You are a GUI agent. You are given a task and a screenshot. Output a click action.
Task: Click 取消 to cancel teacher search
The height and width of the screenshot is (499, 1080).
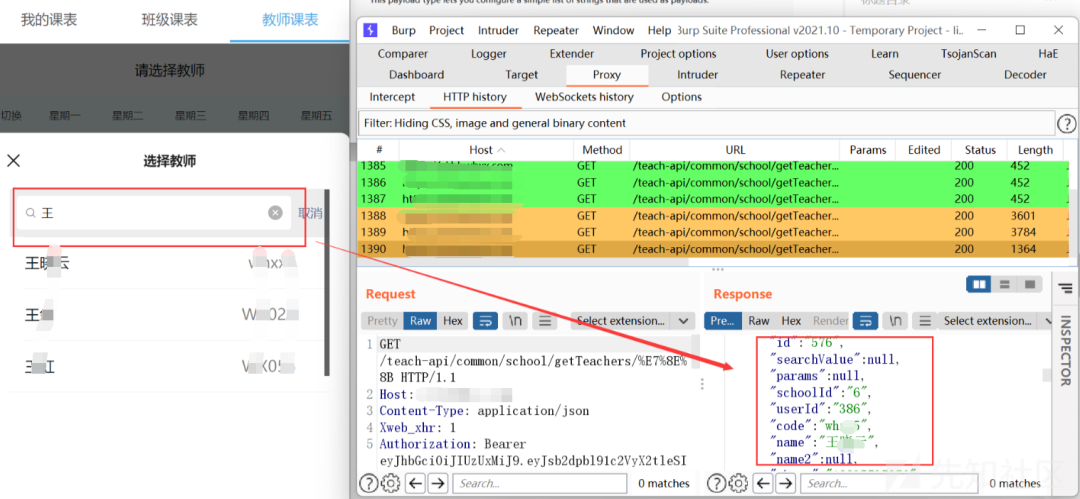[310, 213]
